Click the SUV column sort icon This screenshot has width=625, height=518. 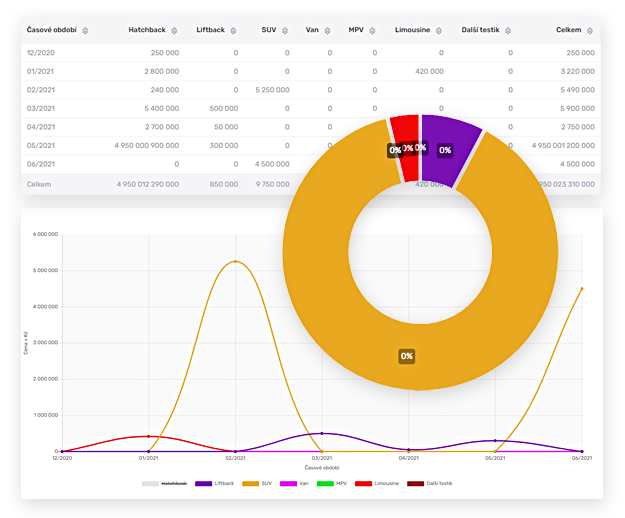[285, 30]
